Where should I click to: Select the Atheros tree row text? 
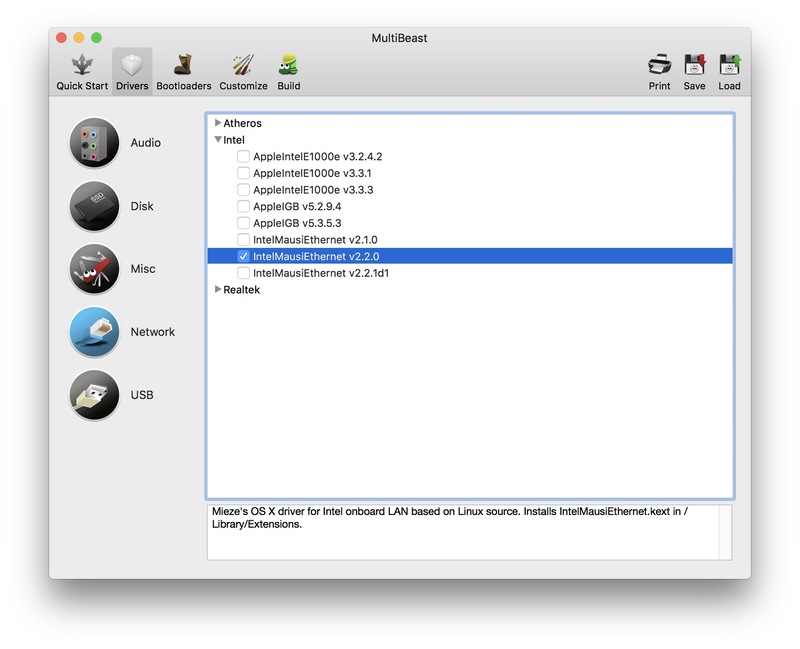point(242,123)
